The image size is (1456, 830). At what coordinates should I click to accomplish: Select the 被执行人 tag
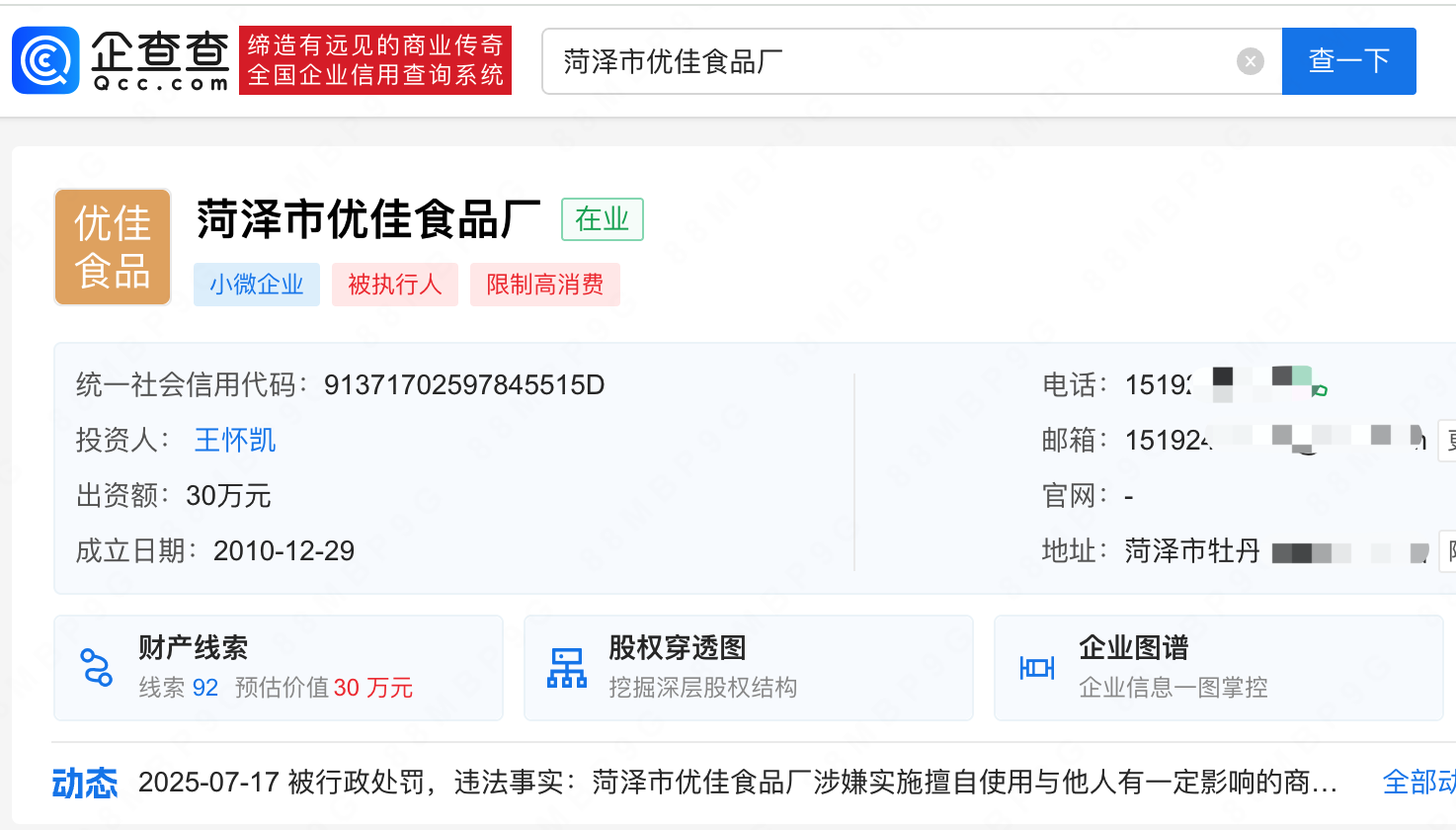click(x=395, y=285)
